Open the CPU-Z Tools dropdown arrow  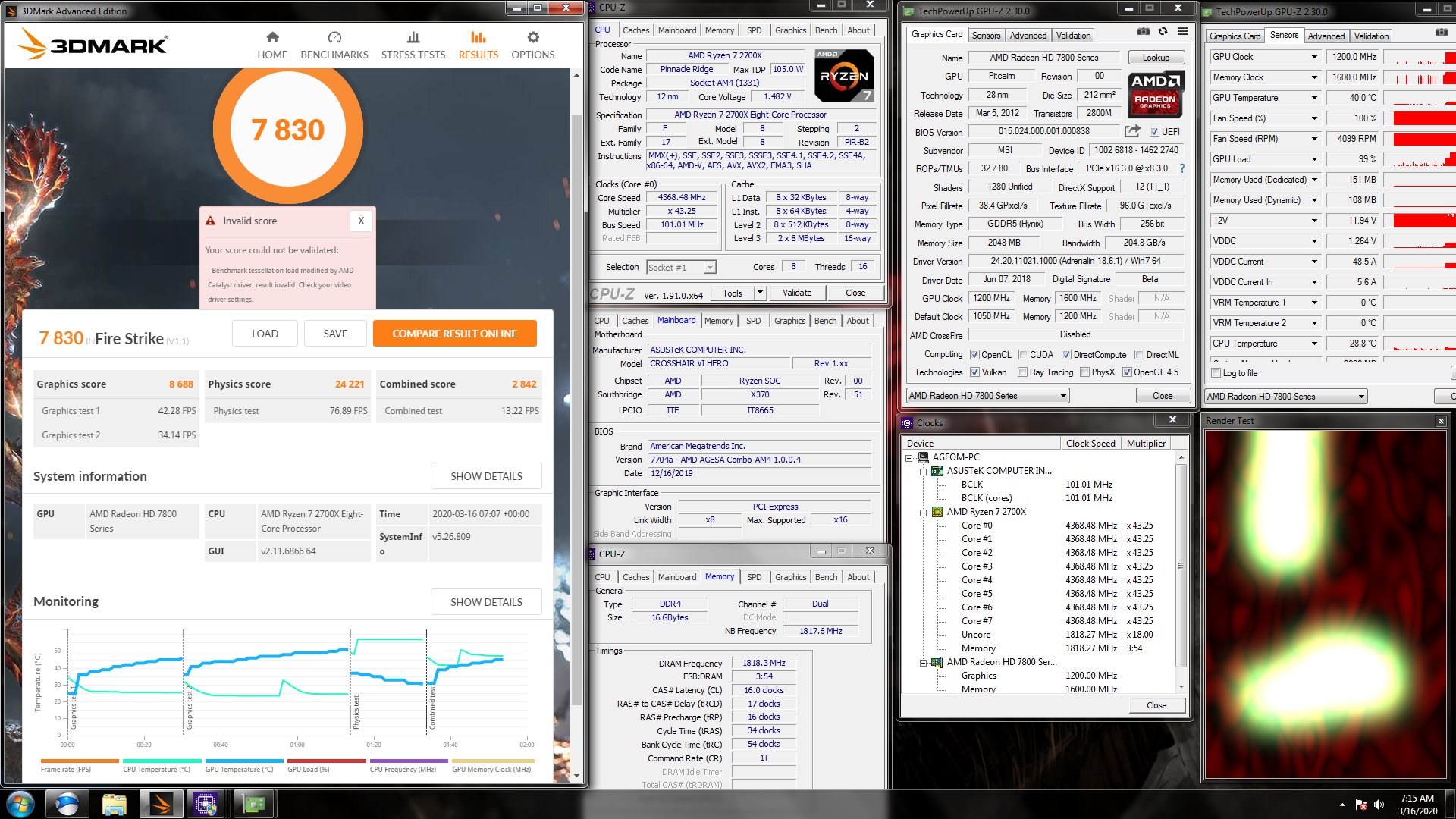click(761, 293)
